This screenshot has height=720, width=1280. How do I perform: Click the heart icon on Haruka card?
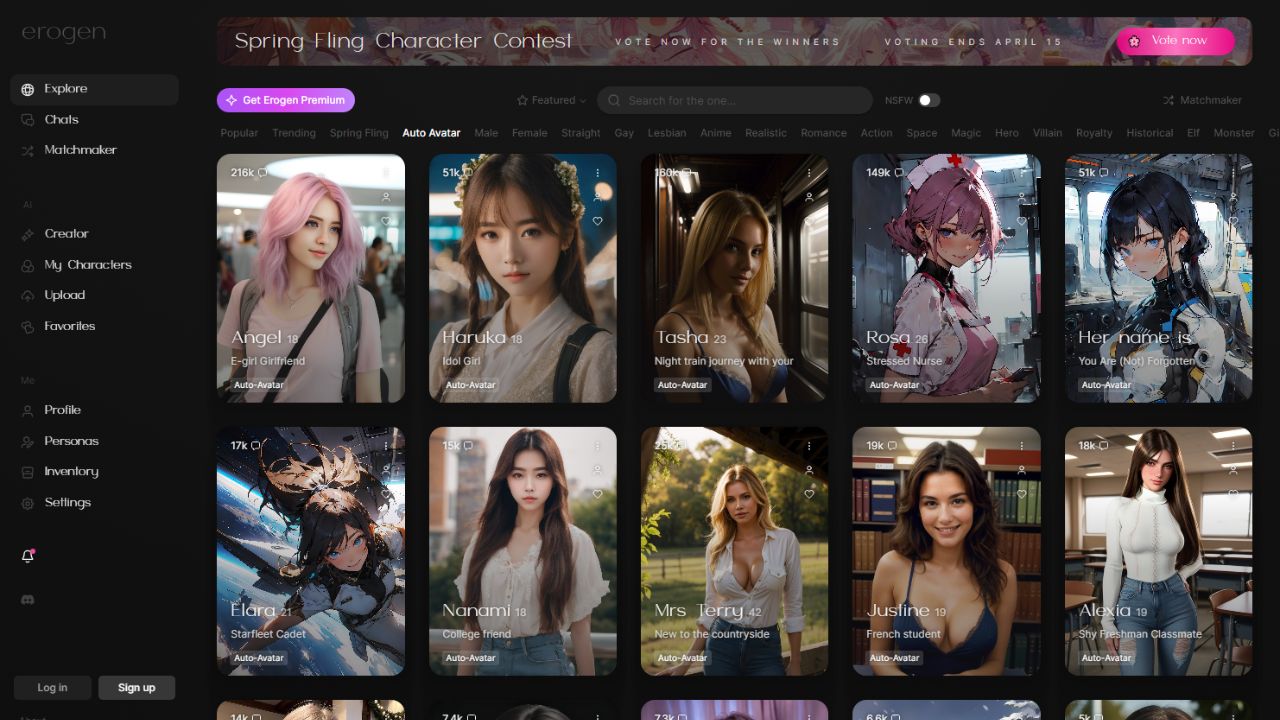pos(598,221)
